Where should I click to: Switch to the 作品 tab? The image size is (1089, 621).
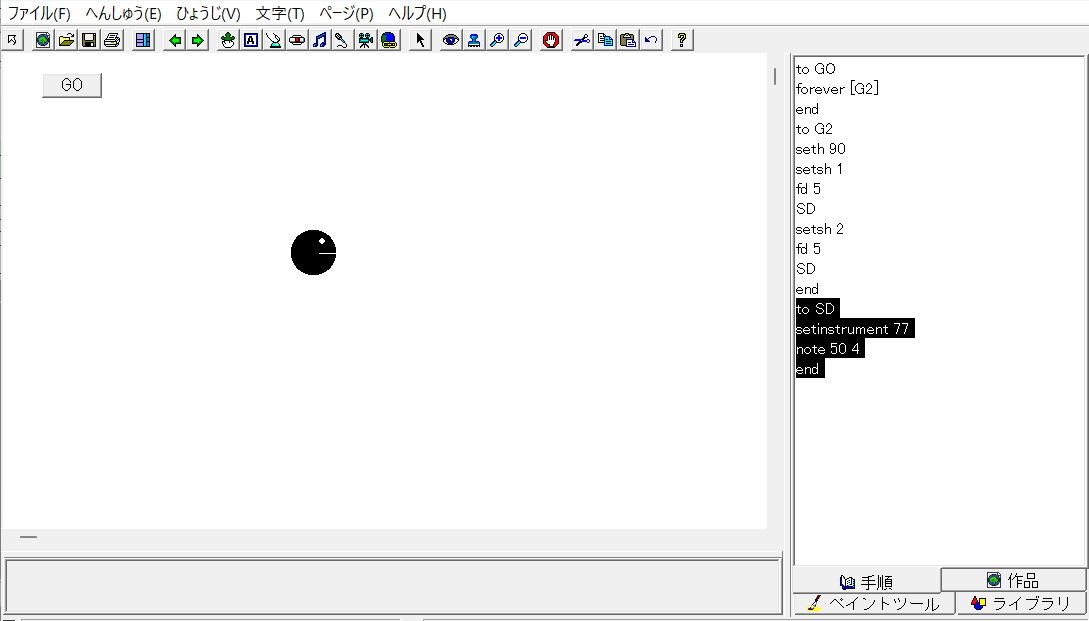coord(1013,579)
